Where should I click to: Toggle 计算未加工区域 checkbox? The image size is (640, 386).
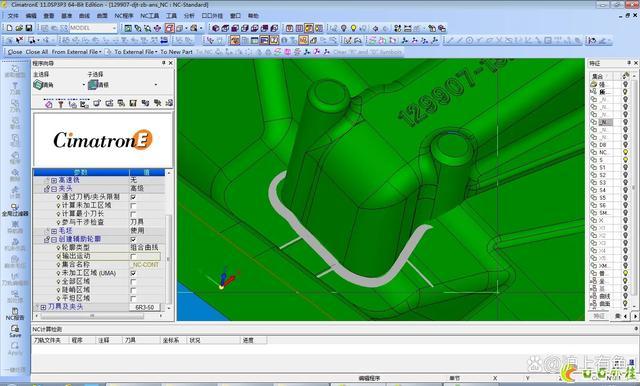[133, 206]
